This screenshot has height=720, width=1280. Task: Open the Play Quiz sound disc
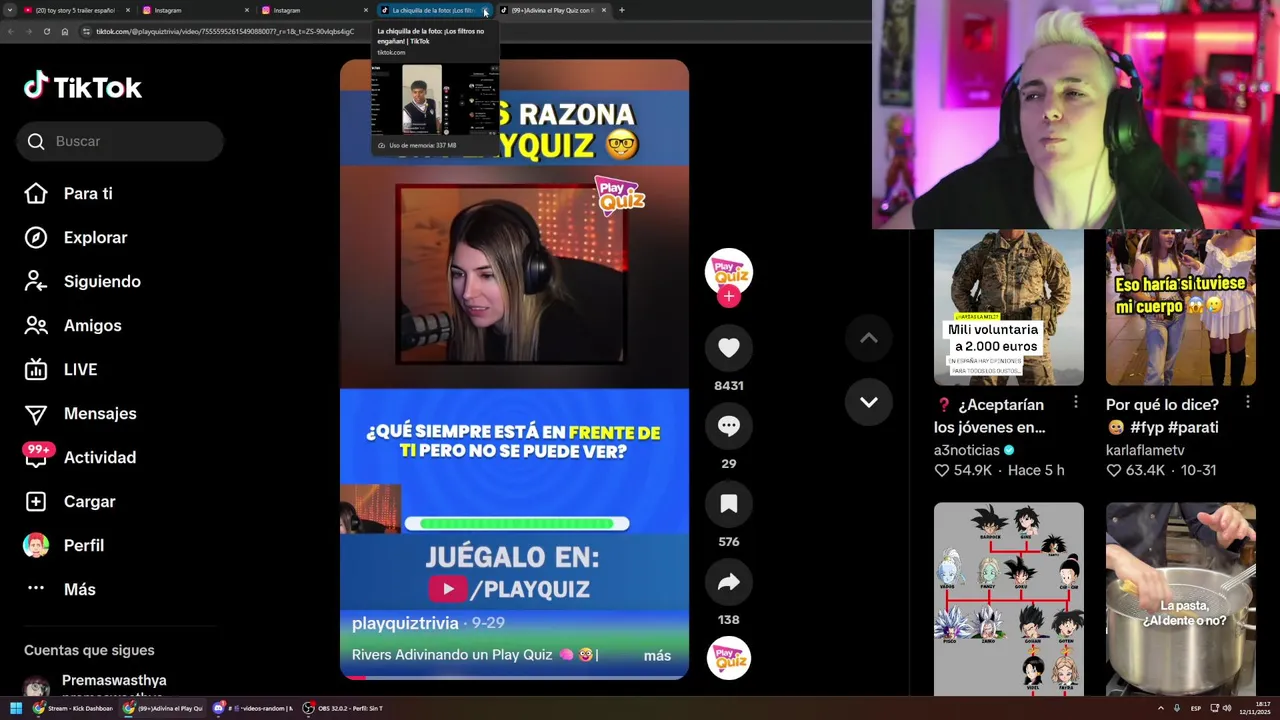pyautogui.click(x=728, y=658)
